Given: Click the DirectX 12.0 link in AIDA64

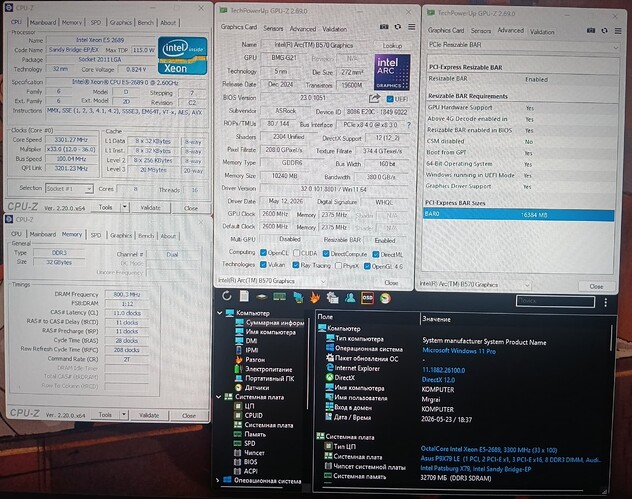Looking at the screenshot, I should pyautogui.click(x=438, y=380).
